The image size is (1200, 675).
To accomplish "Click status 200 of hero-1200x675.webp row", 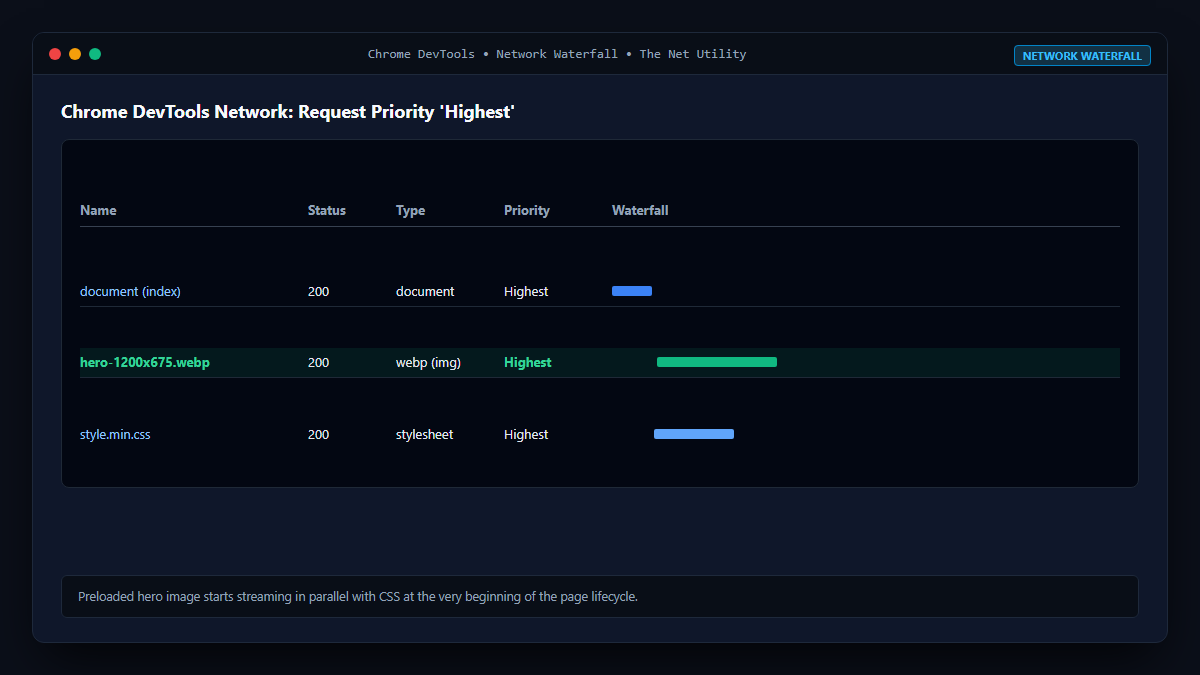I will [318, 363].
